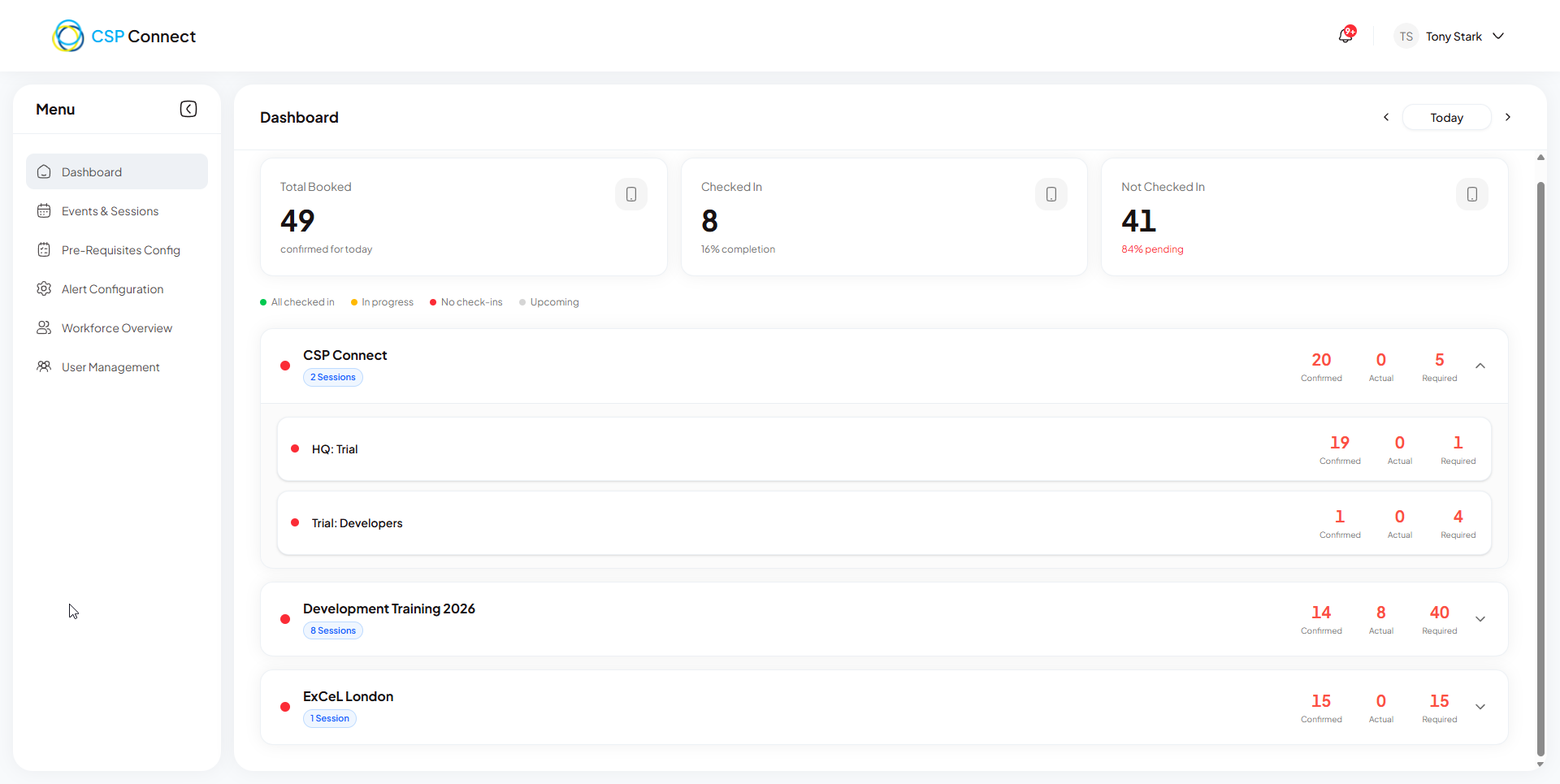This screenshot has width=1560, height=784.
Task: Click the Not Checked In value 41
Action: pos(1138,220)
